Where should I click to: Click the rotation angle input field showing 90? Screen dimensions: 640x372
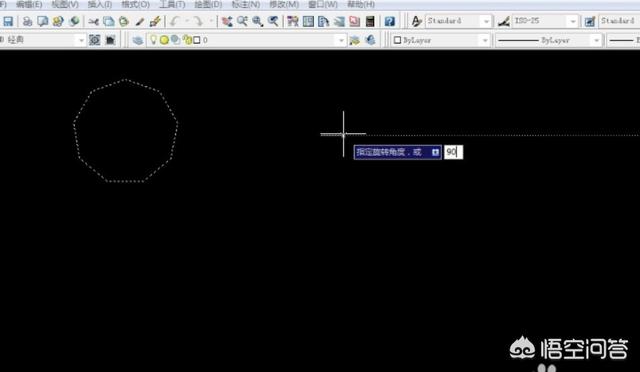pyautogui.click(x=453, y=152)
